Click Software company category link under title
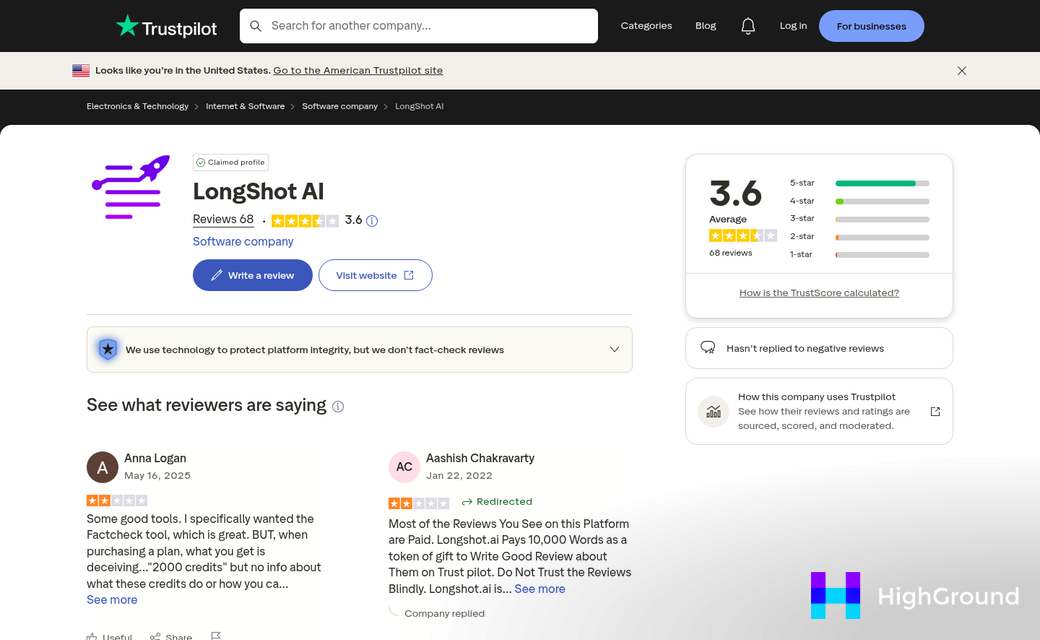Image resolution: width=1040 pixels, height=640 pixels. click(x=243, y=241)
